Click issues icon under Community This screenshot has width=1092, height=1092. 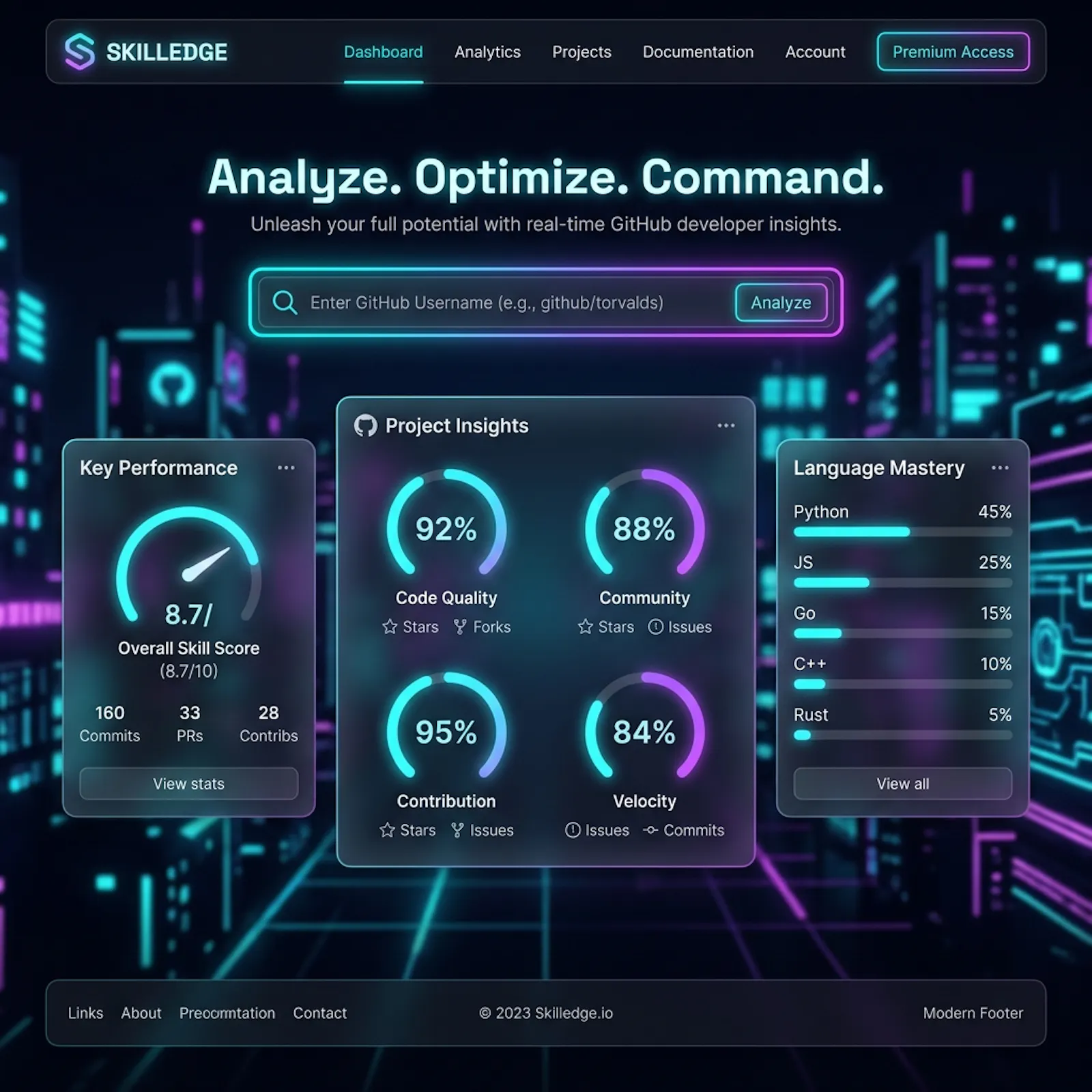656,627
